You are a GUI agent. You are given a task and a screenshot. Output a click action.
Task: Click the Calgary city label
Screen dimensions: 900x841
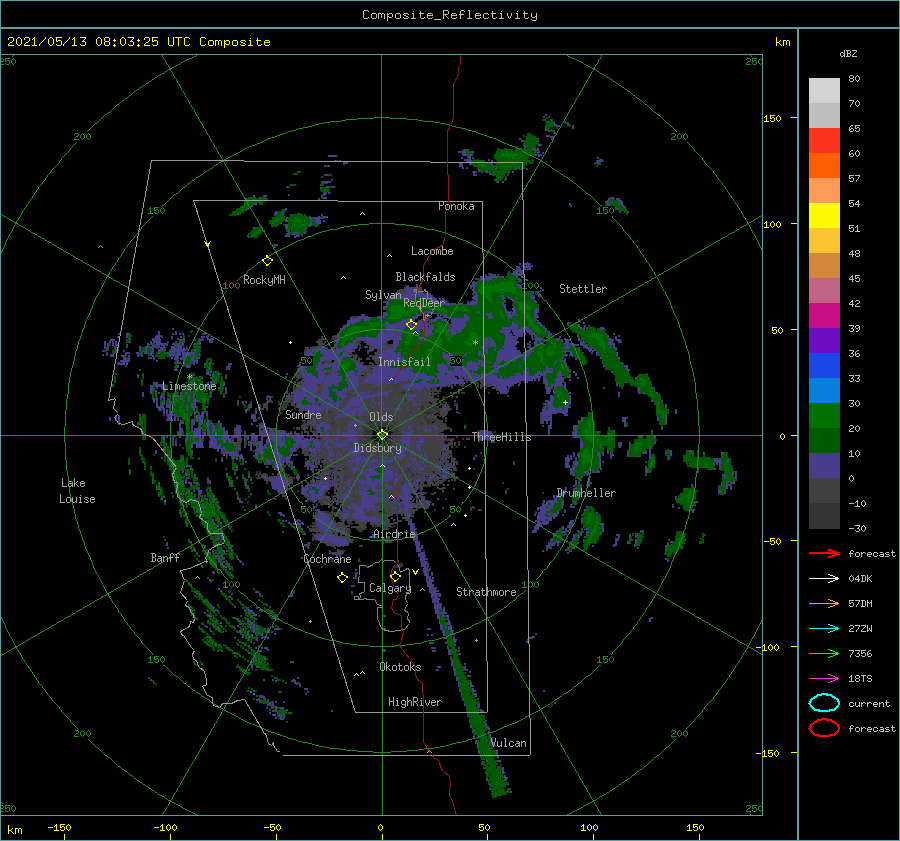pos(390,588)
